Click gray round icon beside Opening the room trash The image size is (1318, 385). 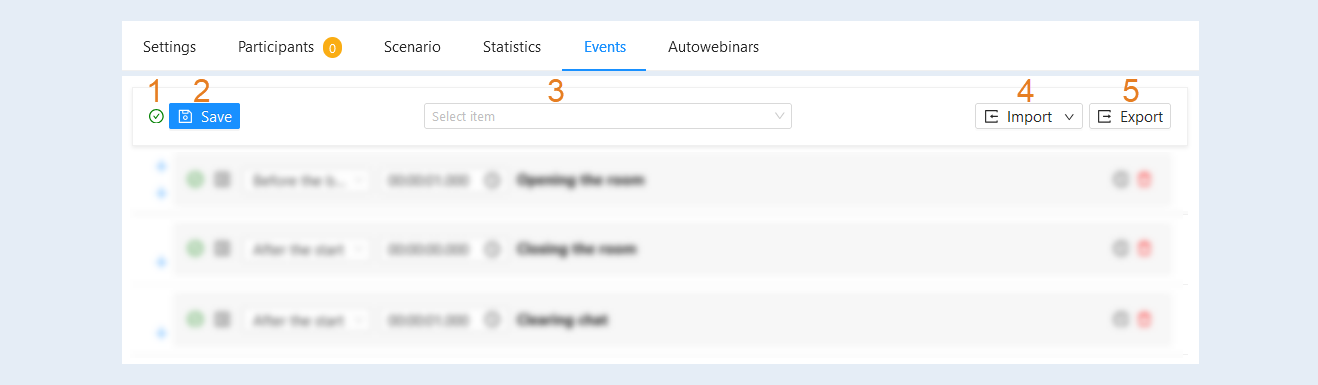[x=1121, y=180]
